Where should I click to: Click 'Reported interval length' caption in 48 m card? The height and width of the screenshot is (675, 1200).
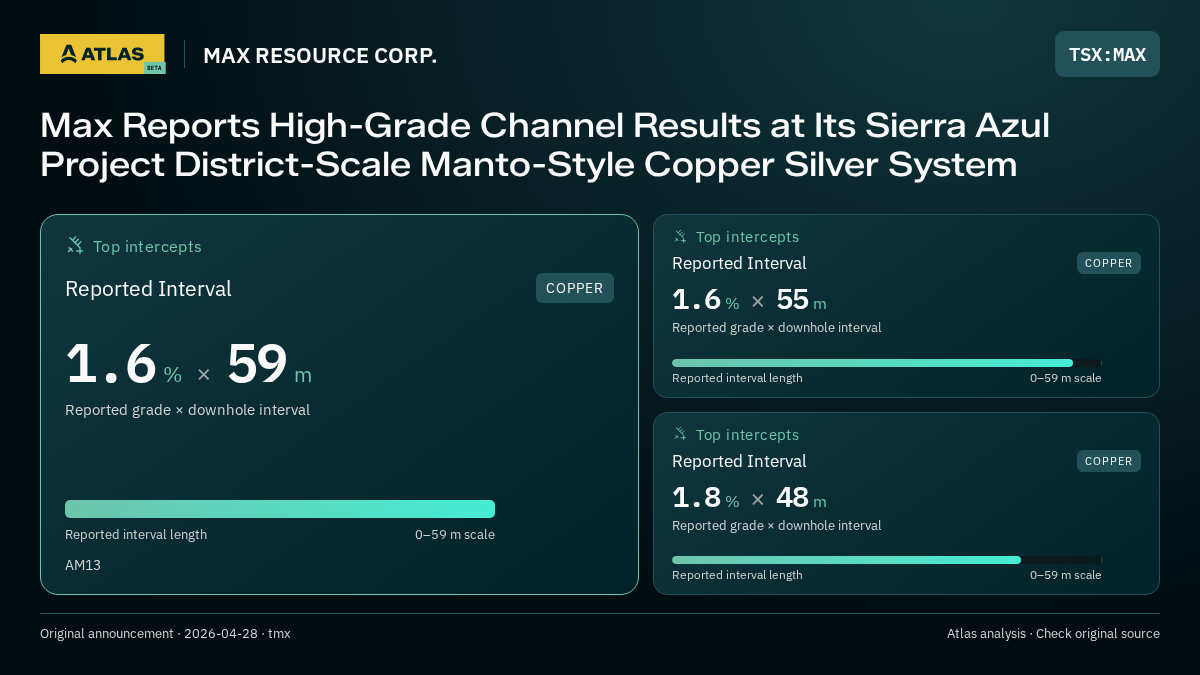[737, 575]
